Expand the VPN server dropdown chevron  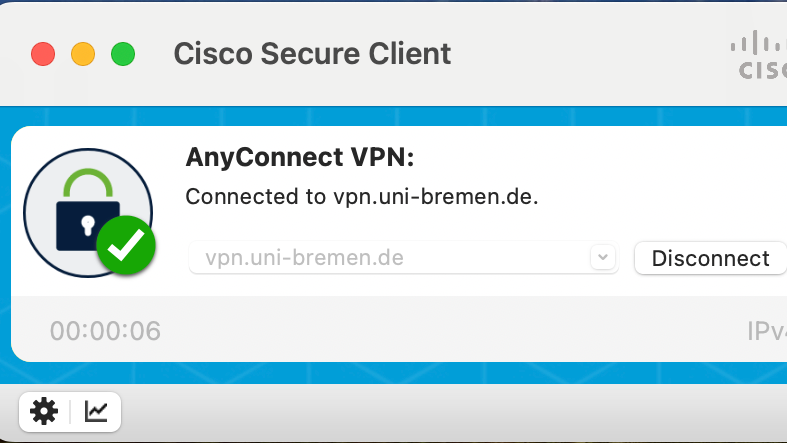[602, 257]
